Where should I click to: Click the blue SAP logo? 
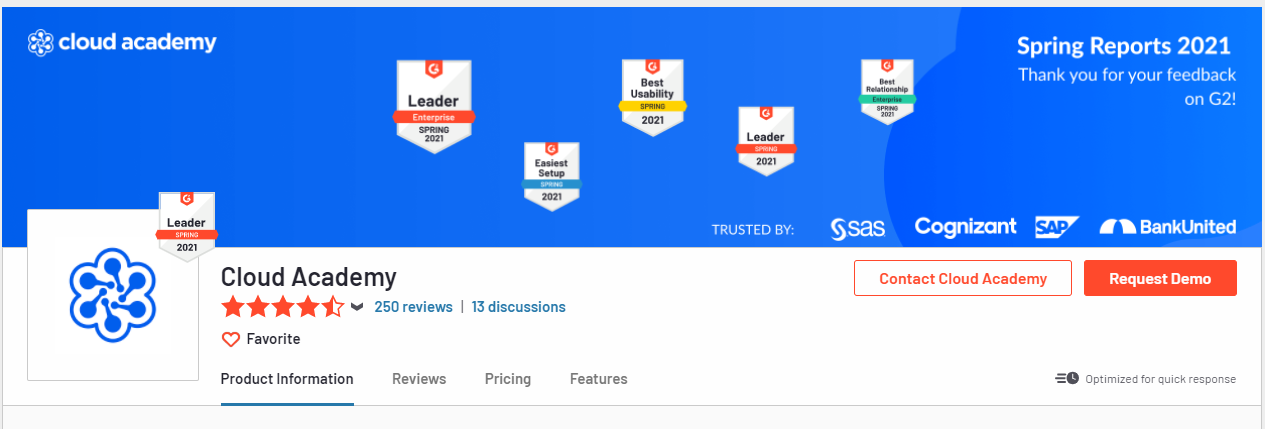(x=1057, y=227)
